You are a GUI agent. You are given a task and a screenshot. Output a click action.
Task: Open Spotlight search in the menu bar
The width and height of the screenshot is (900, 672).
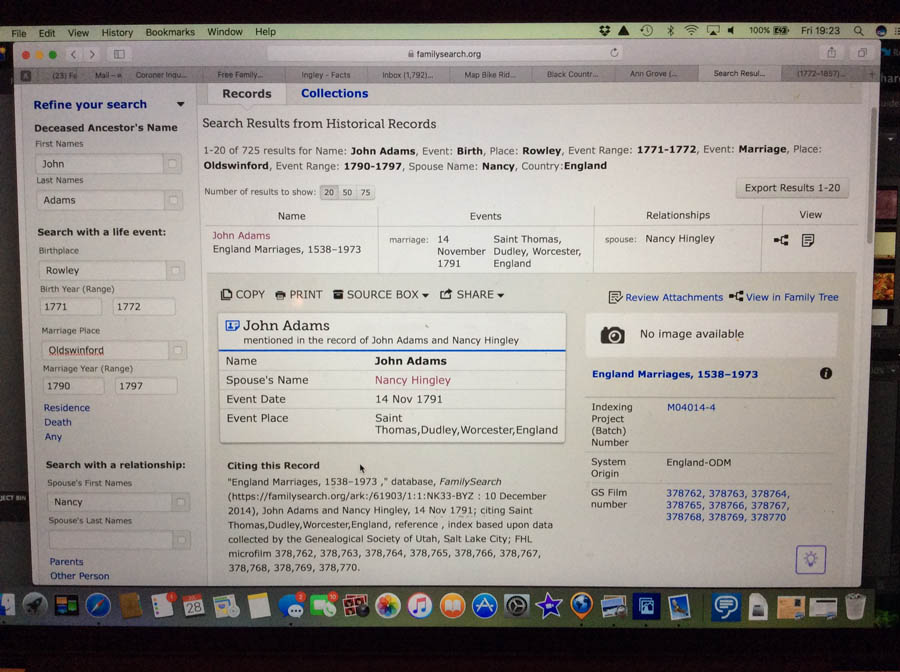858,30
